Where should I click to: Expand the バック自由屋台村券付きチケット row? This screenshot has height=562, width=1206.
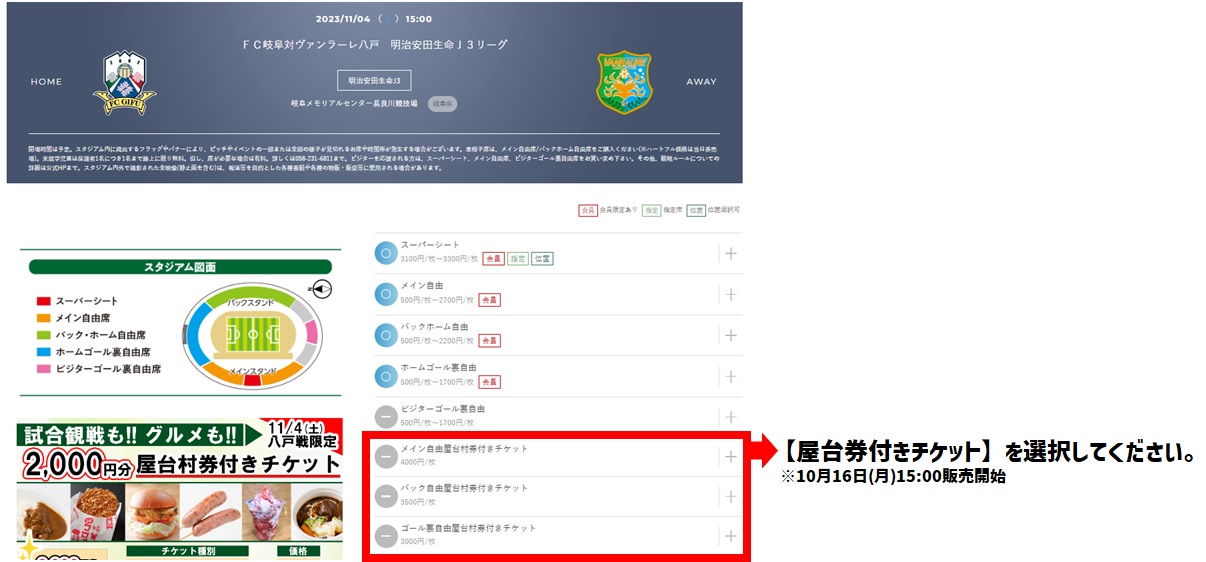click(x=731, y=496)
